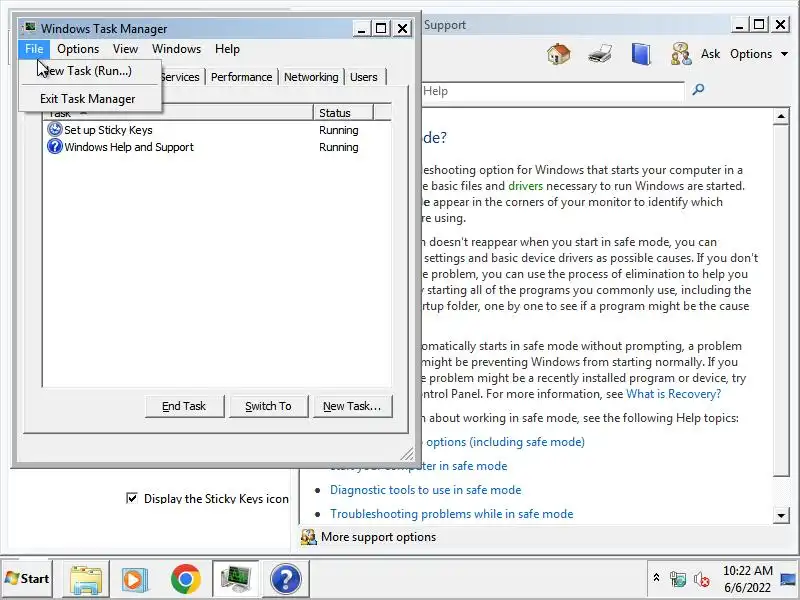
Task: Select the Set up Sticky Keys task row
Action: pyautogui.click(x=217, y=130)
